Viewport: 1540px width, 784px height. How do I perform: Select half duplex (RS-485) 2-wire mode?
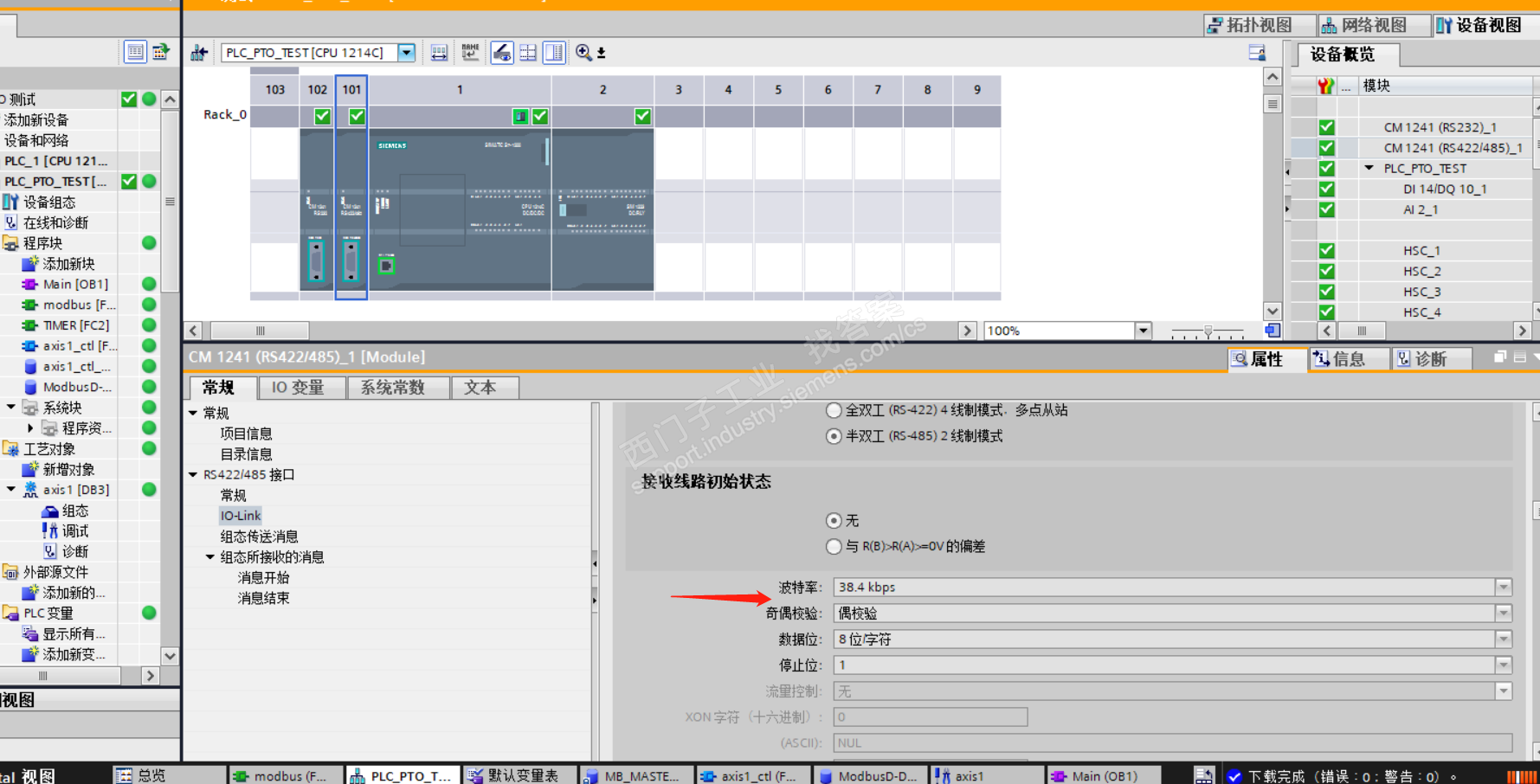click(x=834, y=436)
